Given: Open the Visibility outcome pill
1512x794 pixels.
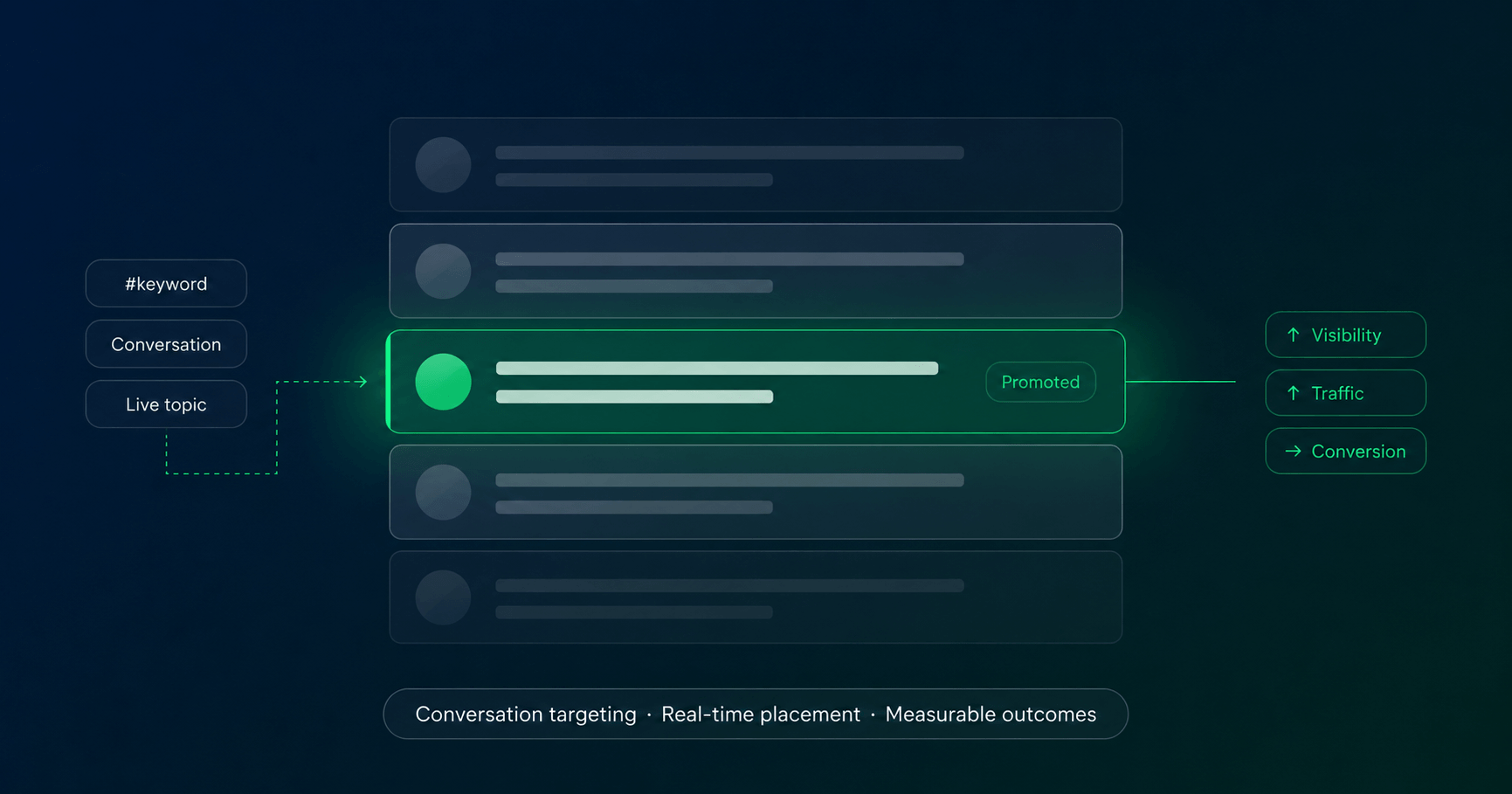Looking at the screenshot, I should pos(1345,335).
